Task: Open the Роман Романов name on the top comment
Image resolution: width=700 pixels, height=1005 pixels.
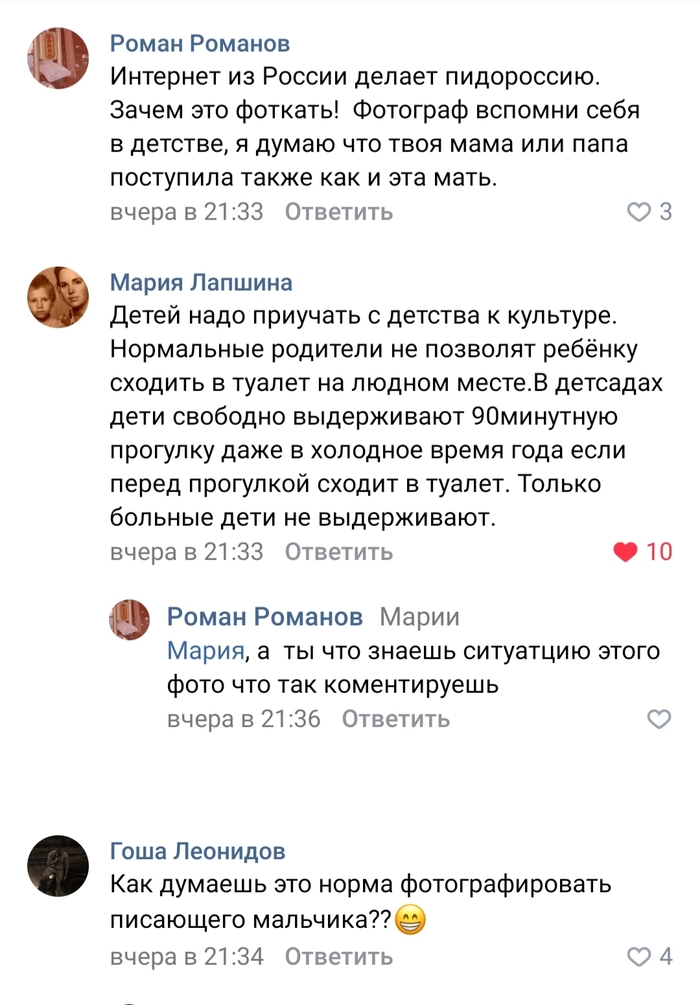Action: (200, 43)
